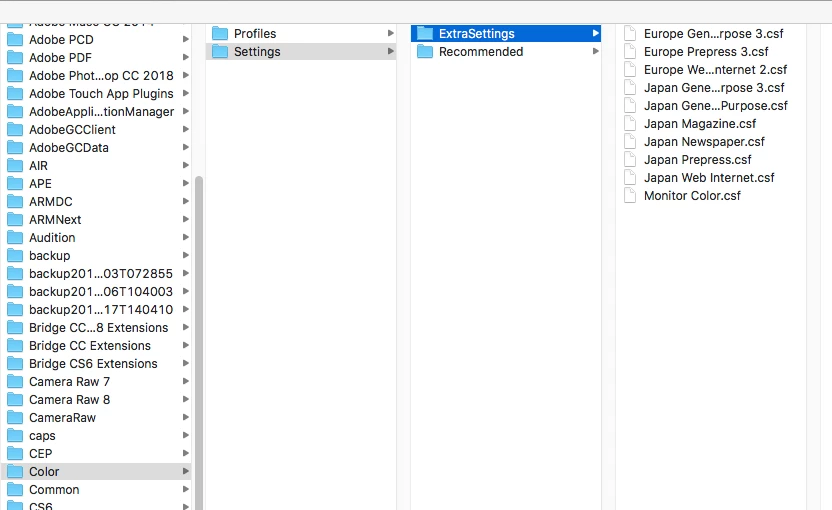Image resolution: width=832 pixels, height=510 pixels.
Task: Click the Settings folder icon
Action: 220,52
